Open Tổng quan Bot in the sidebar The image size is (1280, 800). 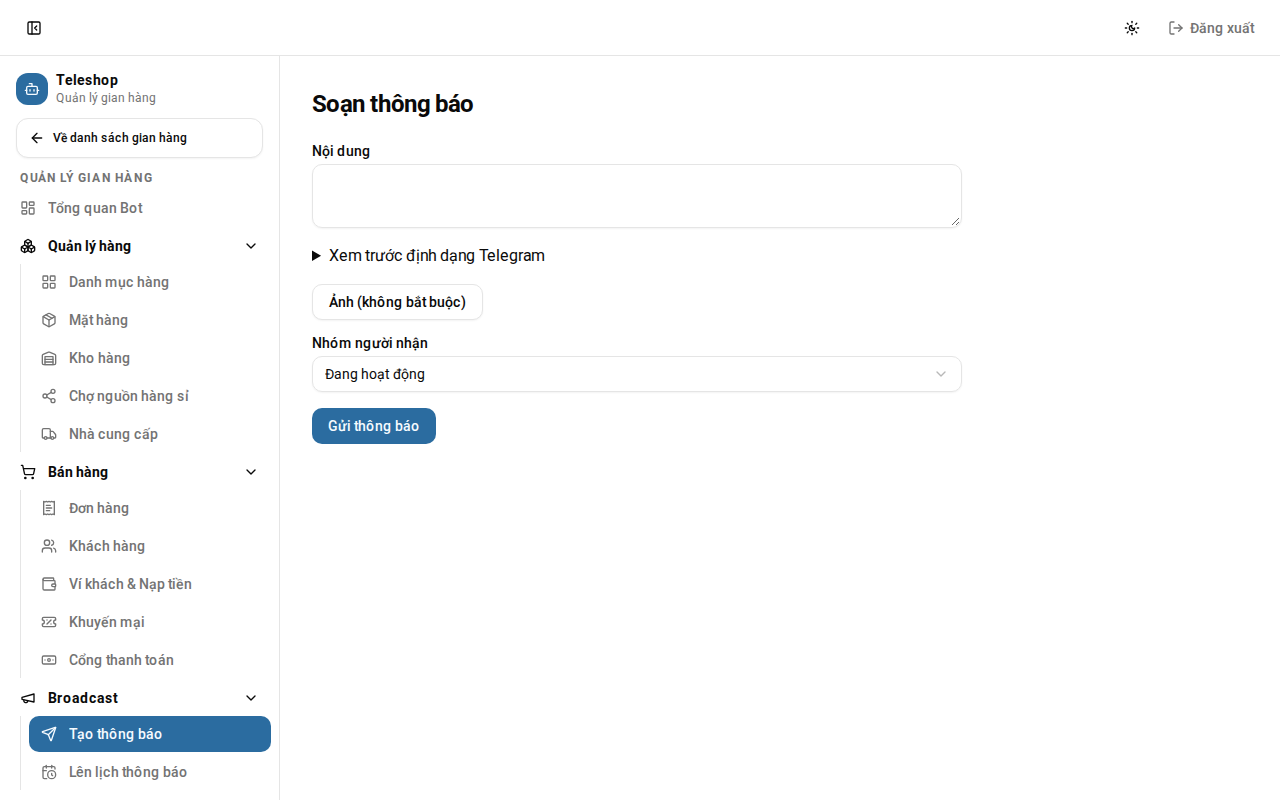(139, 208)
